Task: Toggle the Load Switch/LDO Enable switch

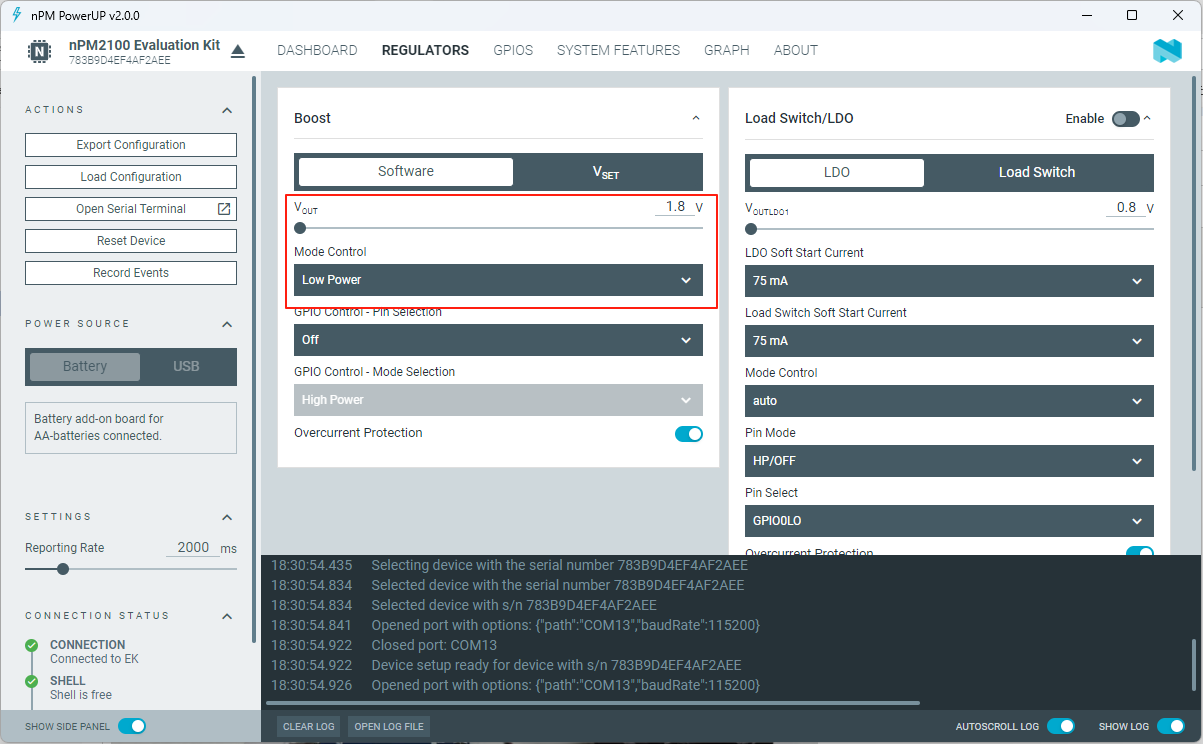Action: pyautogui.click(x=1125, y=119)
